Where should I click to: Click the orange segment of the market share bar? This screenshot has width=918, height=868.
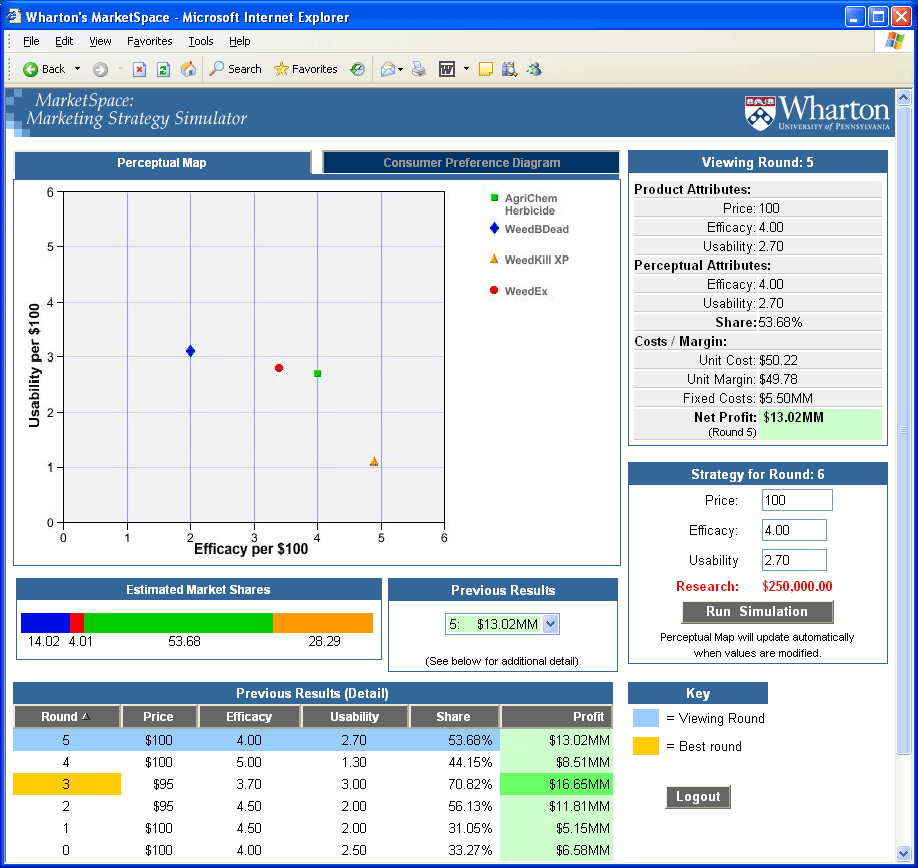click(x=323, y=623)
